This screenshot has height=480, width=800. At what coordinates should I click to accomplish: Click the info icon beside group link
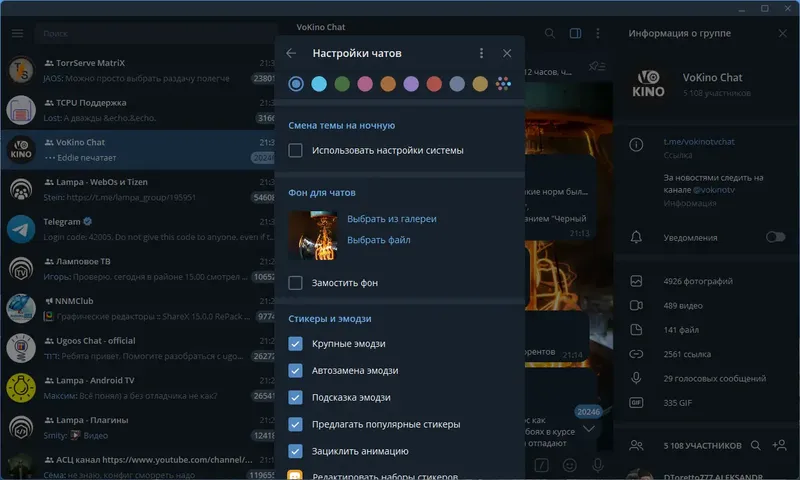pyautogui.click(x=636, y=145)
